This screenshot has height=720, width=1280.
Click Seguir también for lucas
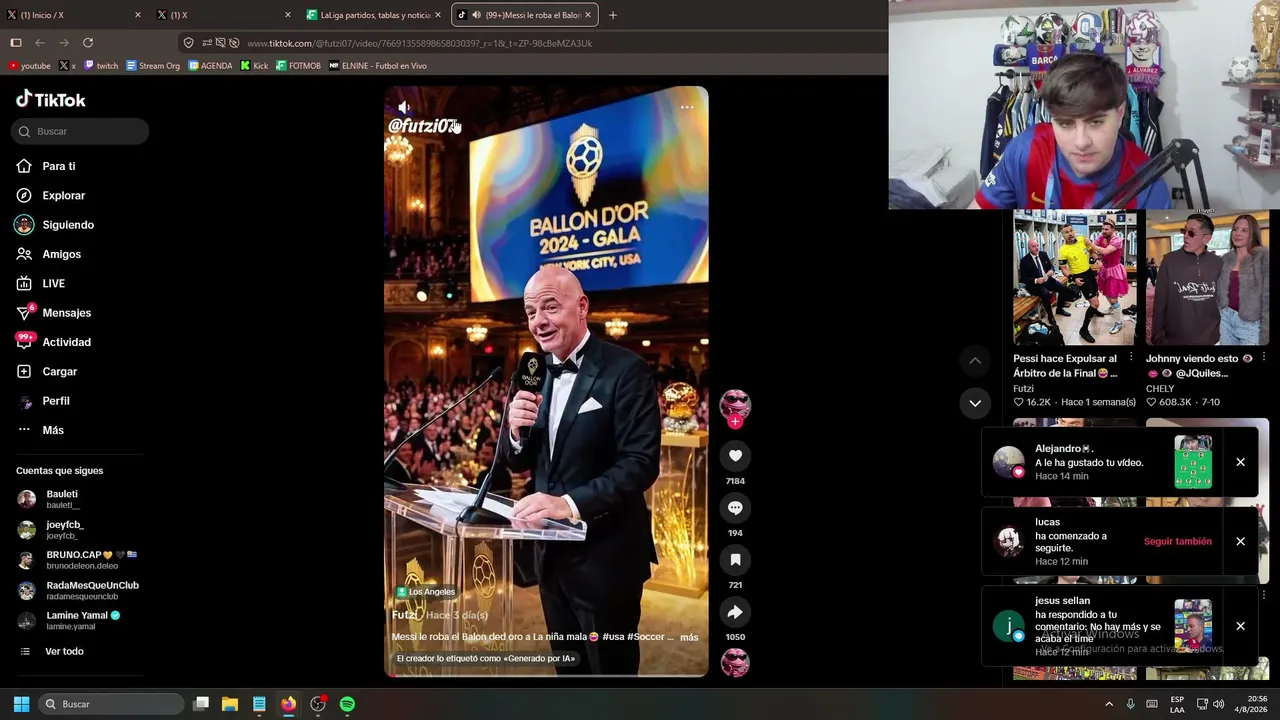point(1178,541)
